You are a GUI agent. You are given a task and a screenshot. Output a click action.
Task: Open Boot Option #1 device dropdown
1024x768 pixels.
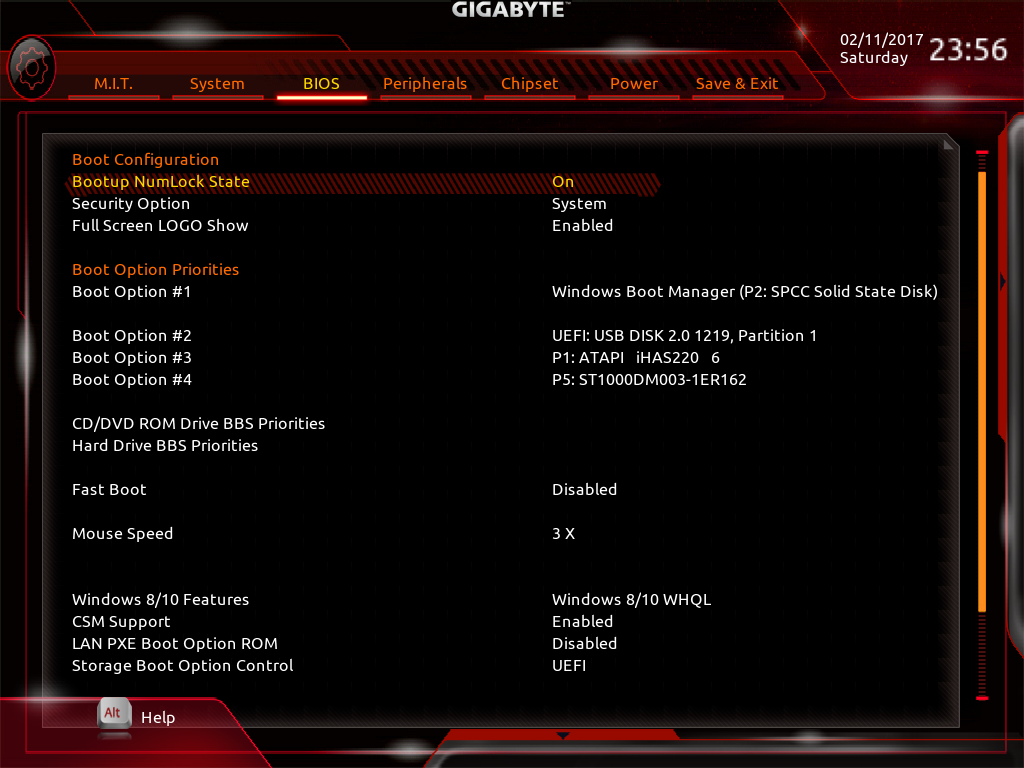tap(744, 291)
